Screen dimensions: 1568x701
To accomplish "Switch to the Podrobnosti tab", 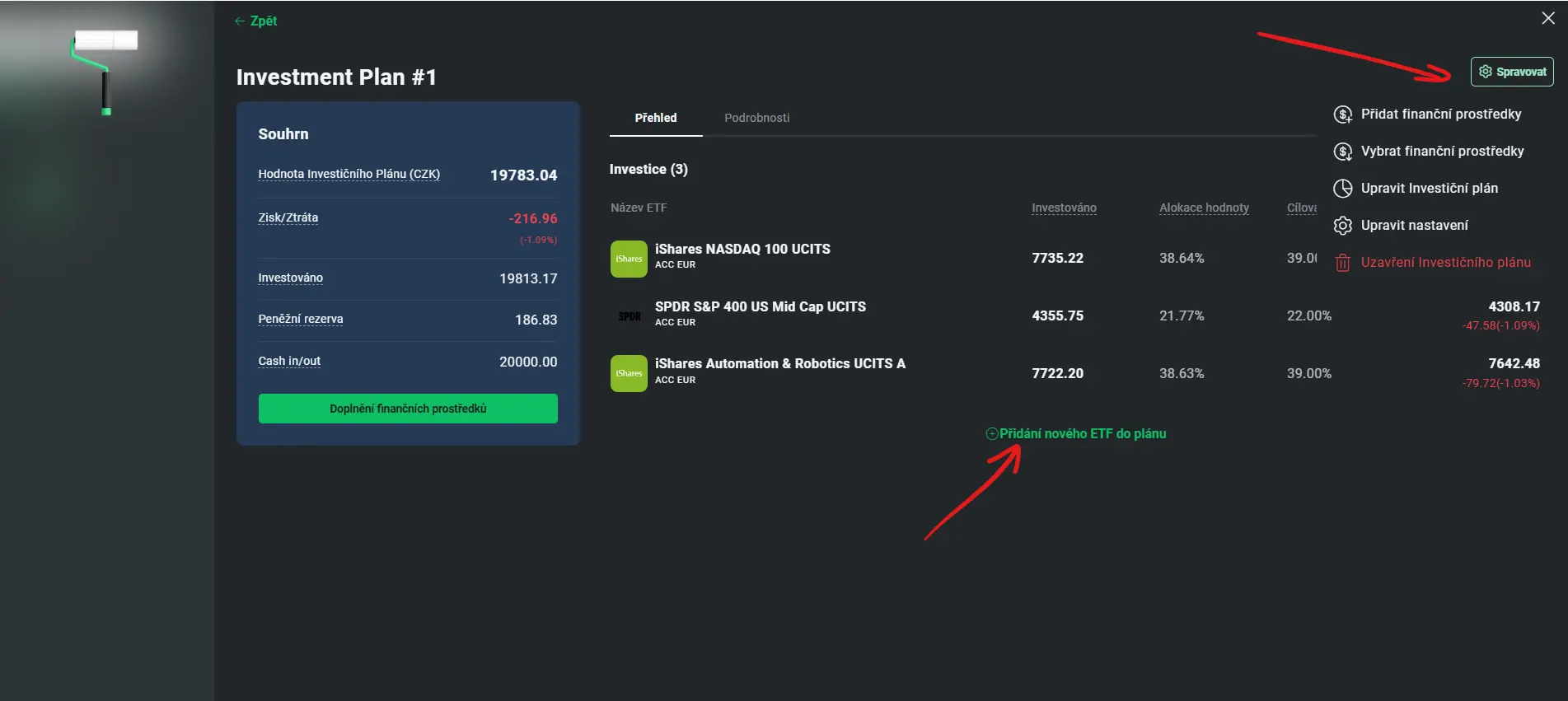I will click(x=757, y=118).
